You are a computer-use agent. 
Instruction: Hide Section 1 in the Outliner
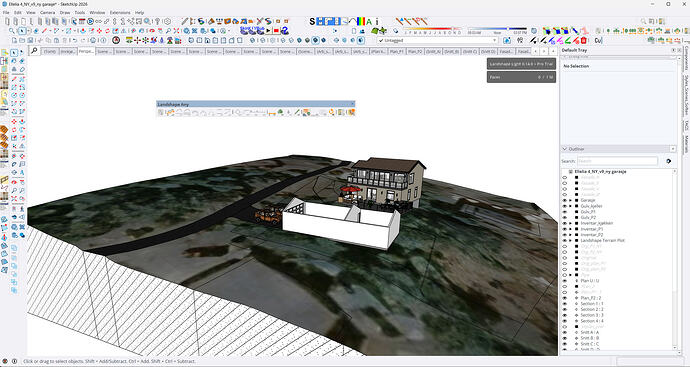[x=565, y=304]
